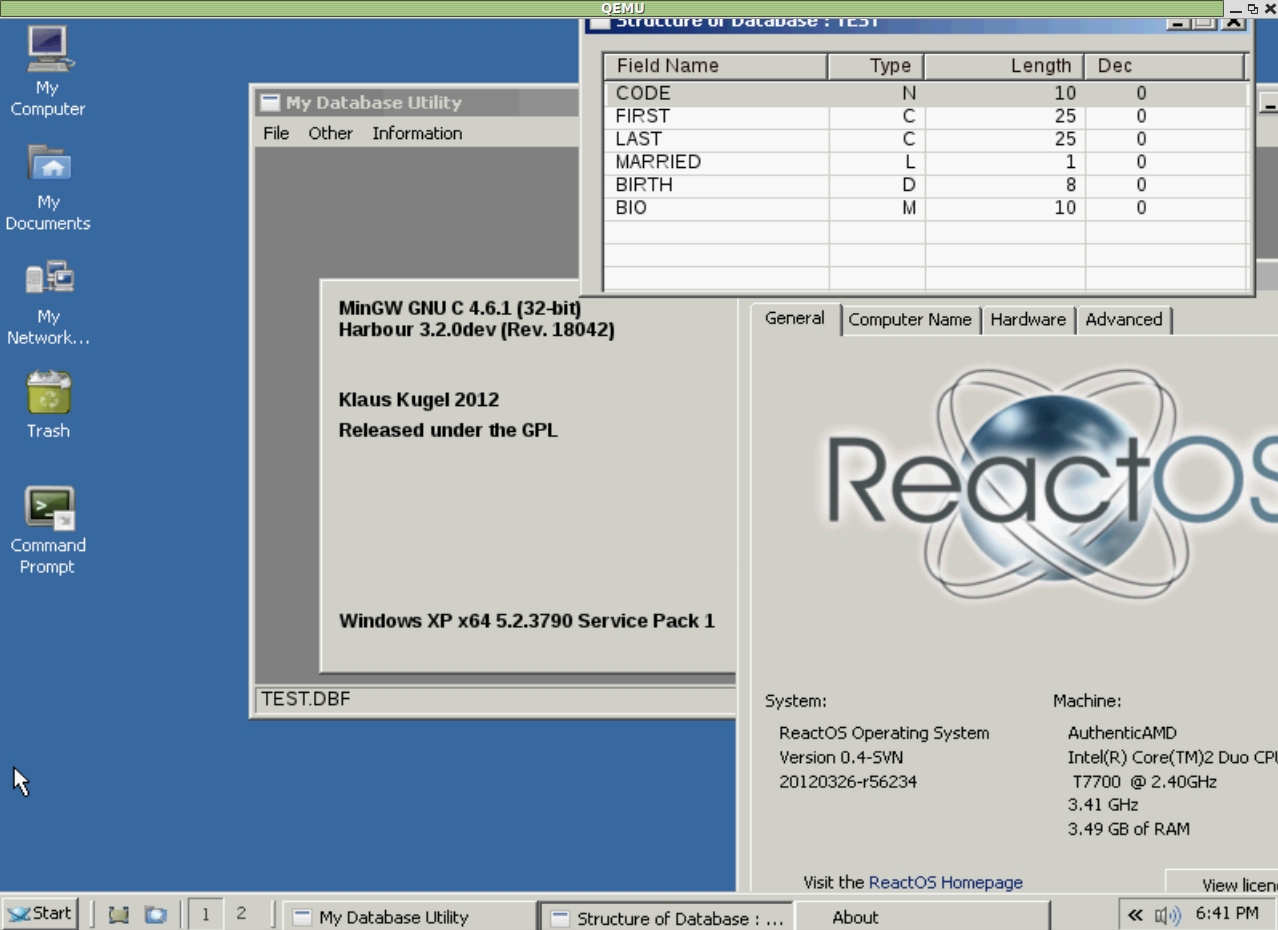This screenshot has height=930, width=1278.
Task: Switch to virtual desktop 1
Action: (x=205, y=914)
